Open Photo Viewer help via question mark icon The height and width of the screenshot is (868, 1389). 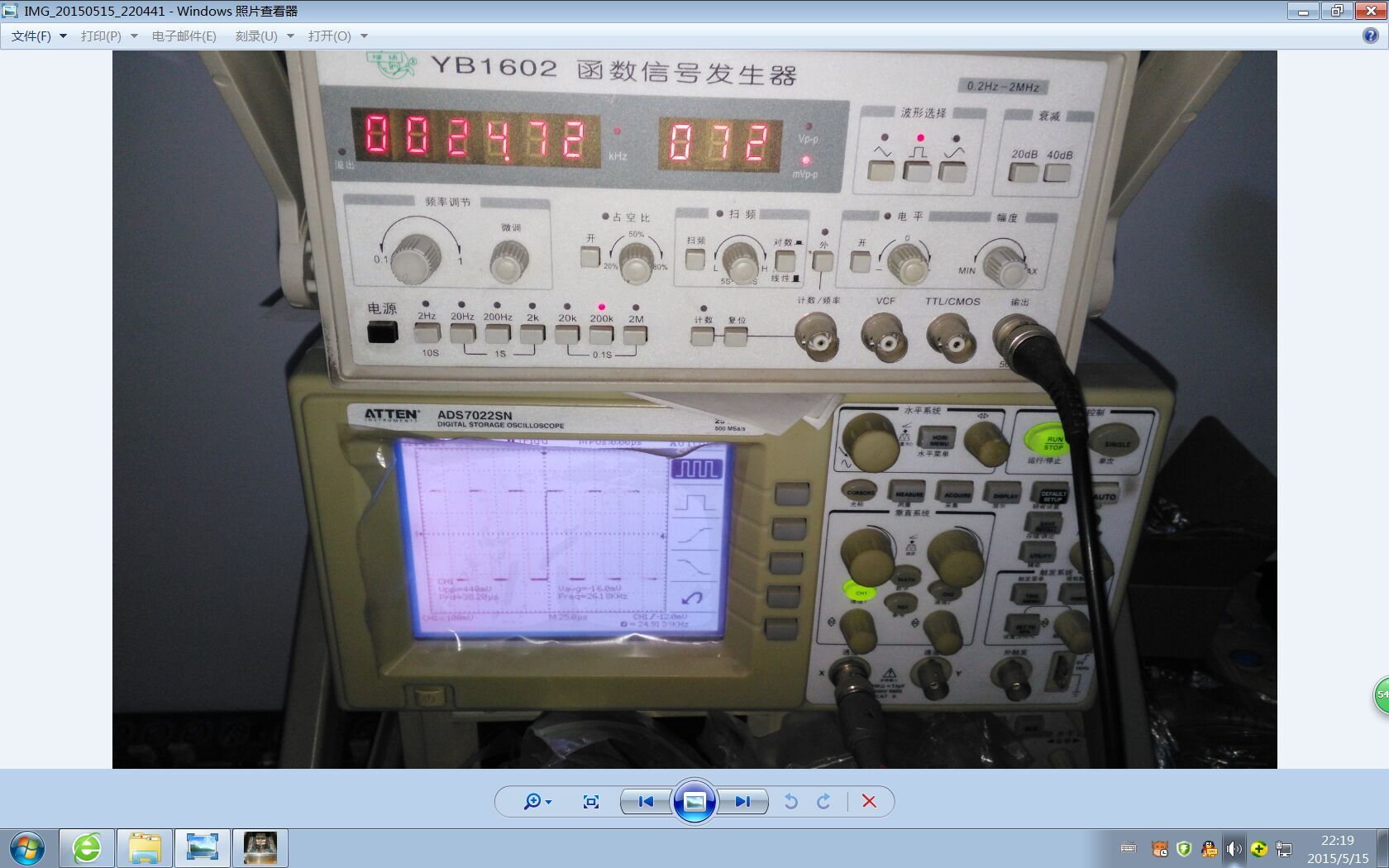1370,36
